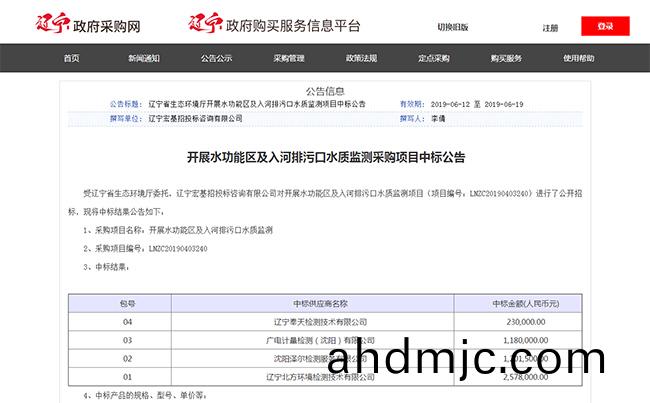Open the 购买服务 menu item
Viewport: 650px width, 403px height.
click(x=506, y=58)
